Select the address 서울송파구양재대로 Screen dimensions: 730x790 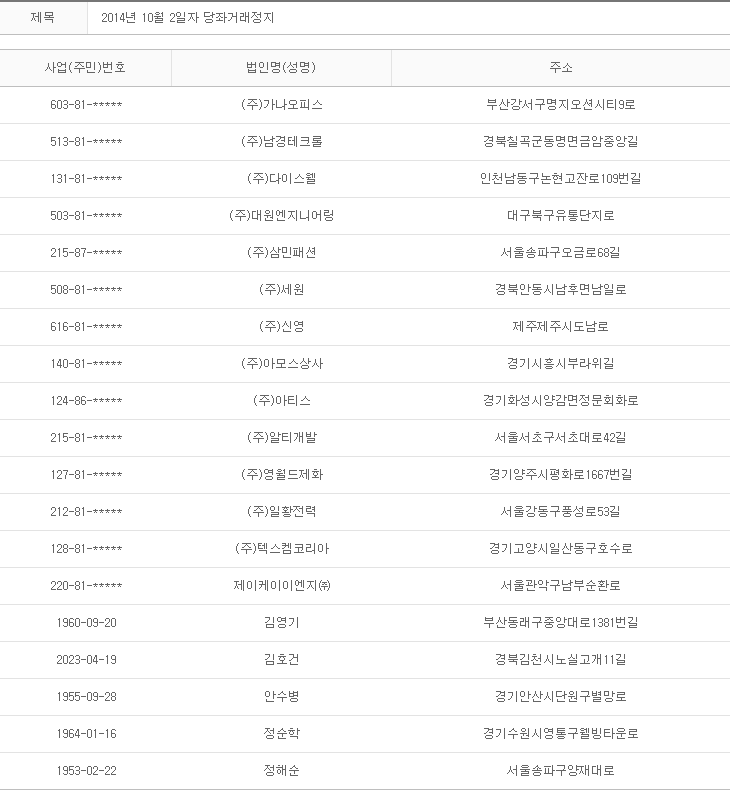click(560, 771)
